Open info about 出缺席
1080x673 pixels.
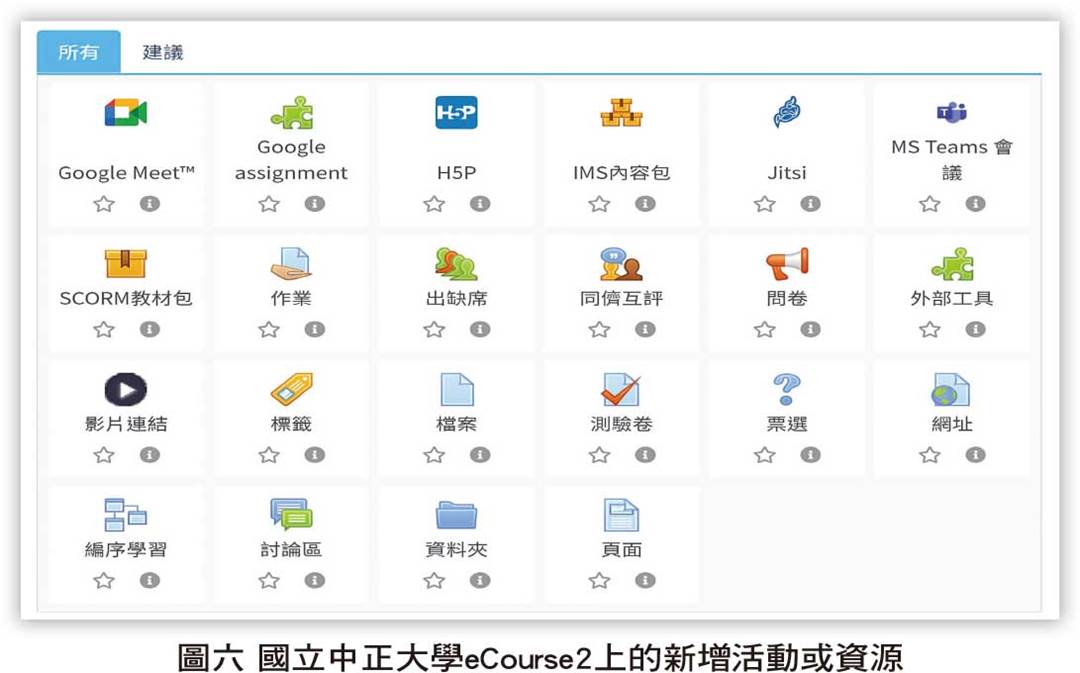[x=480, y=329]
